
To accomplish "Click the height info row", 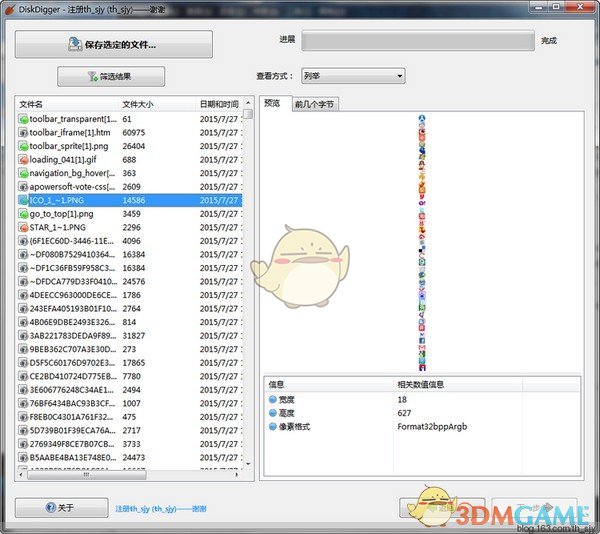I will coord(422,413).
